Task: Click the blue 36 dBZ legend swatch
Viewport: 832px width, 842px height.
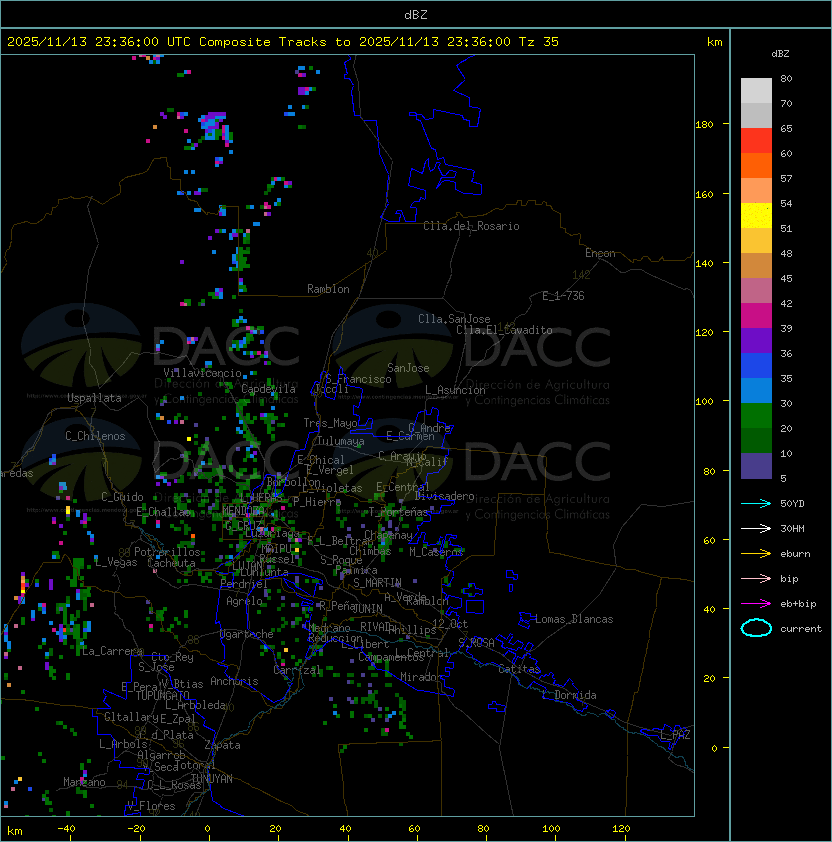Action: coord(756,366)
